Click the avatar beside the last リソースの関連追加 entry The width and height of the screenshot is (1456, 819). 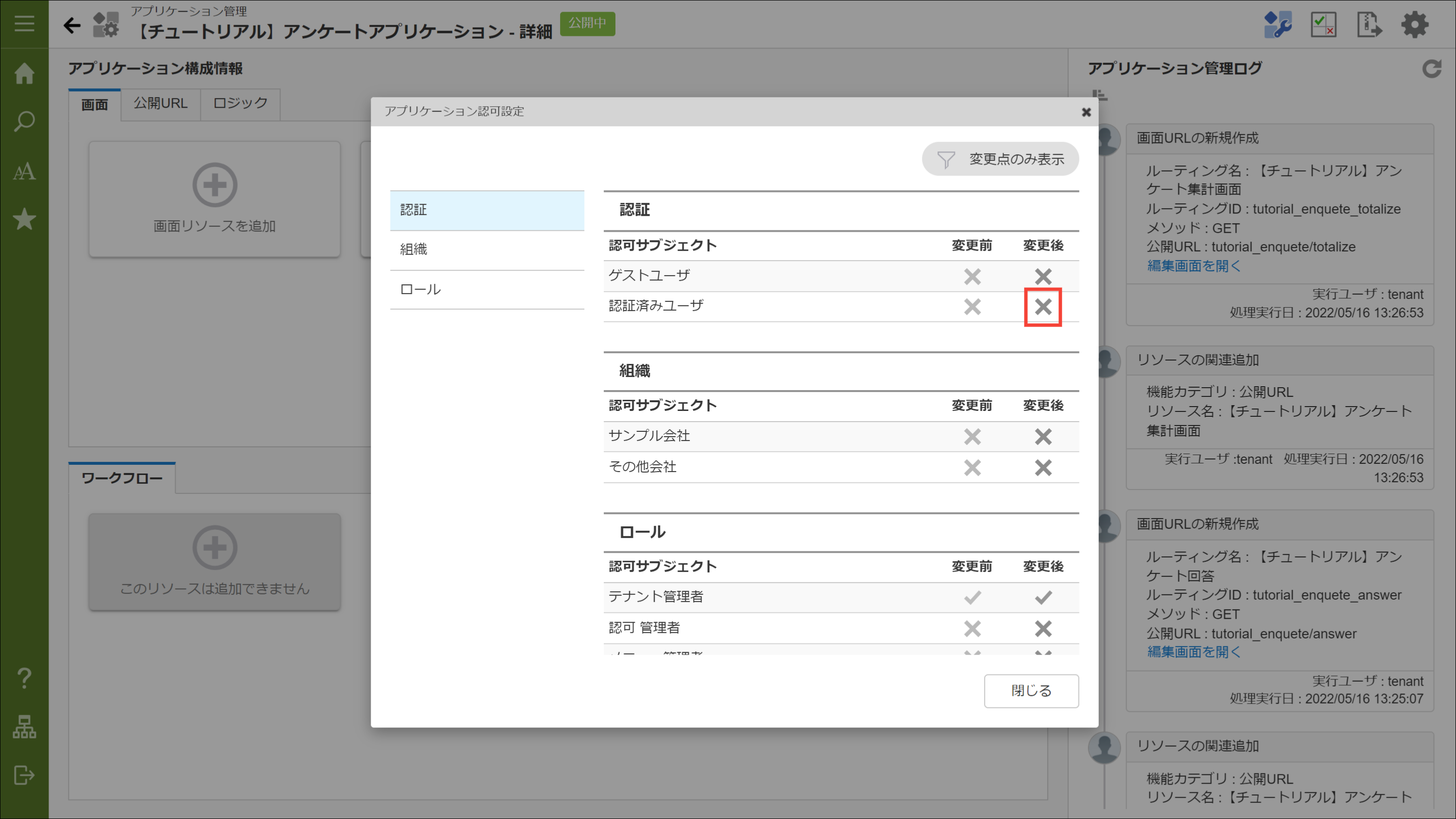click(1105, 747)
